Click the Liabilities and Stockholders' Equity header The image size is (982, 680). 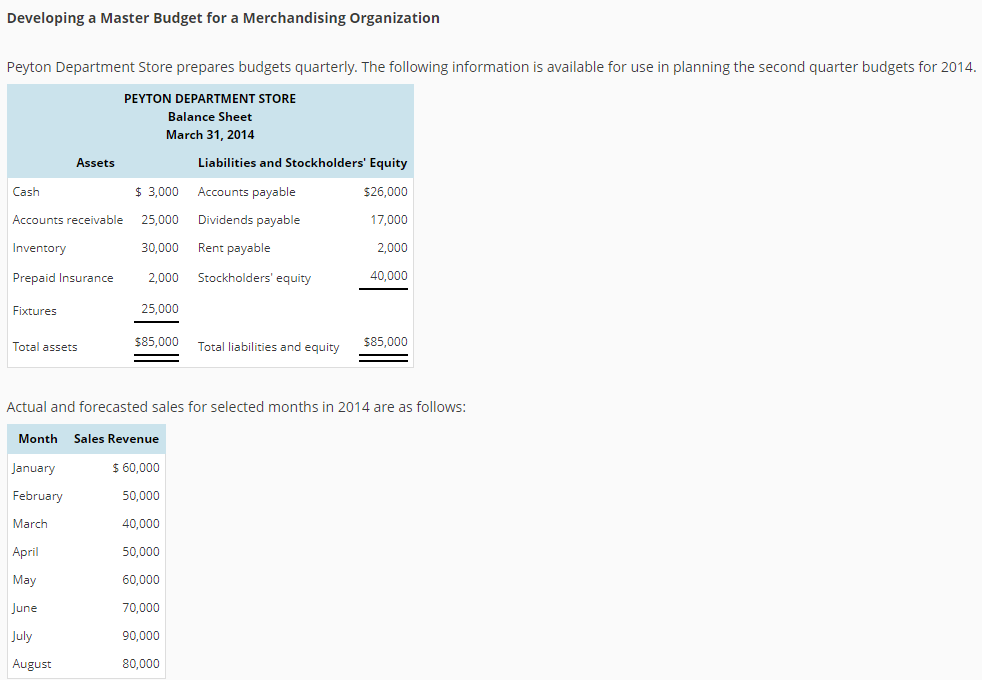tap(302, 162)
